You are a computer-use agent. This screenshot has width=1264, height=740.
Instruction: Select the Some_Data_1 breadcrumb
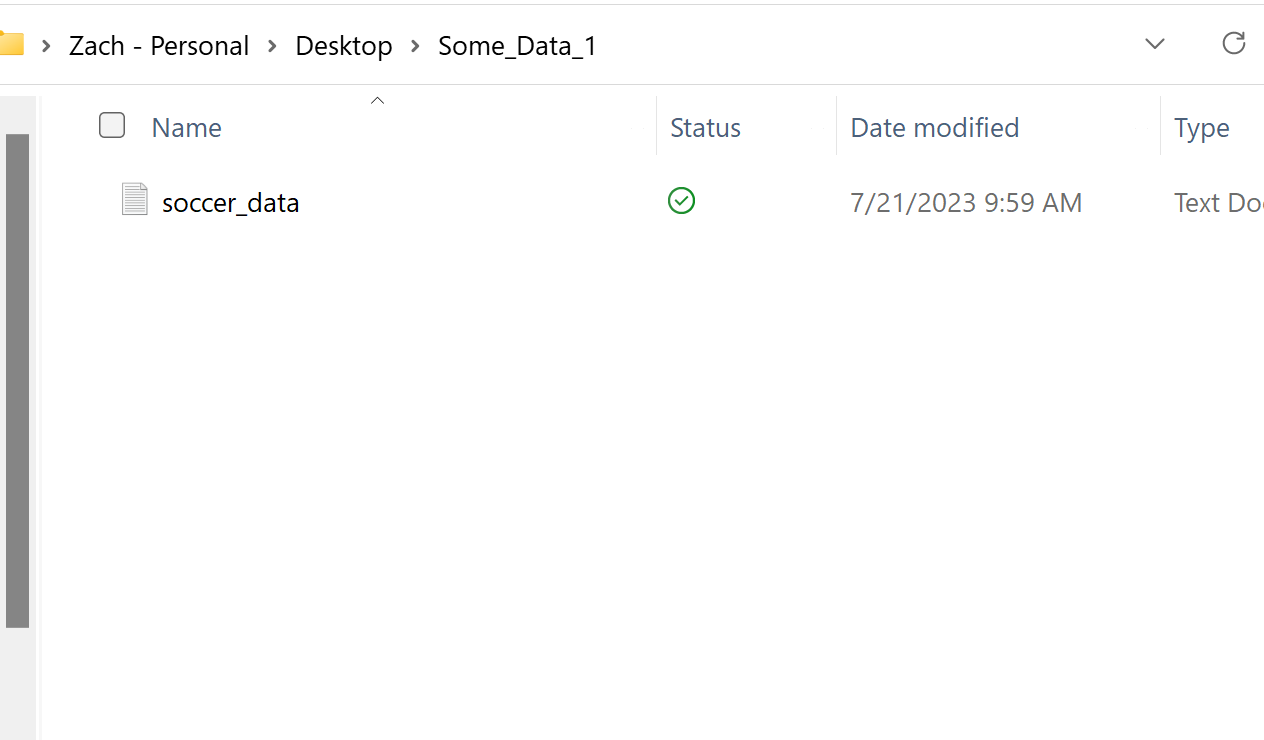[x=517, y=46]
